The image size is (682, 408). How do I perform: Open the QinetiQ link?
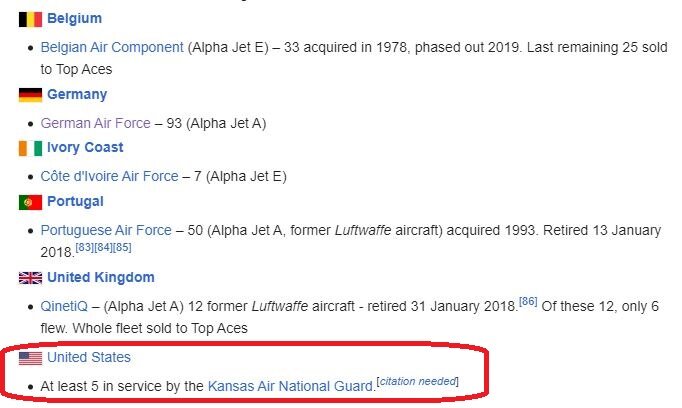coord(64,306)
